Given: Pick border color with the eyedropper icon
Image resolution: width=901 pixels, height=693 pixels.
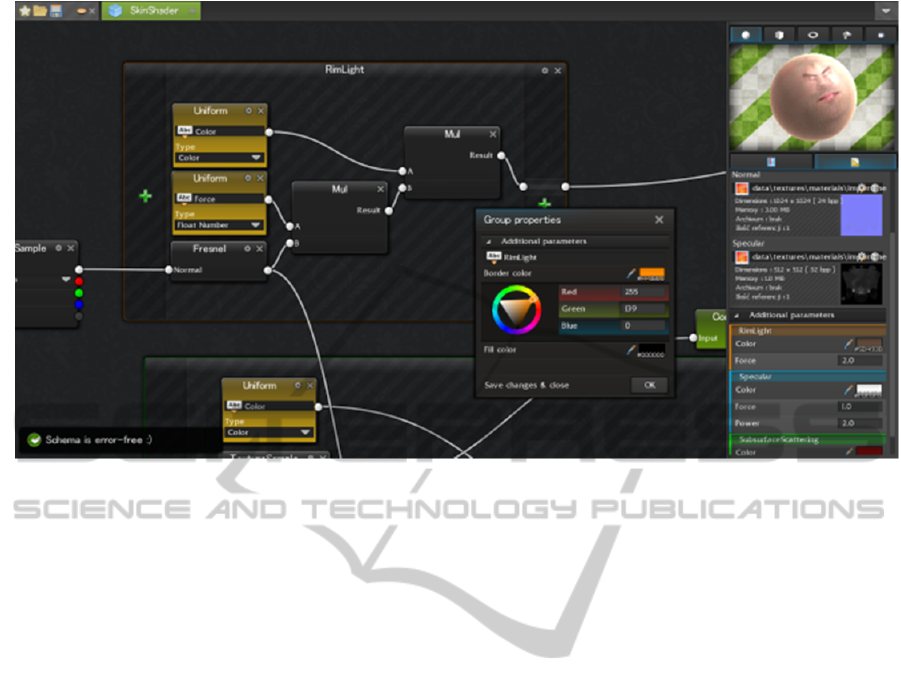Looking at the screenshot, I should click(630, 273).
